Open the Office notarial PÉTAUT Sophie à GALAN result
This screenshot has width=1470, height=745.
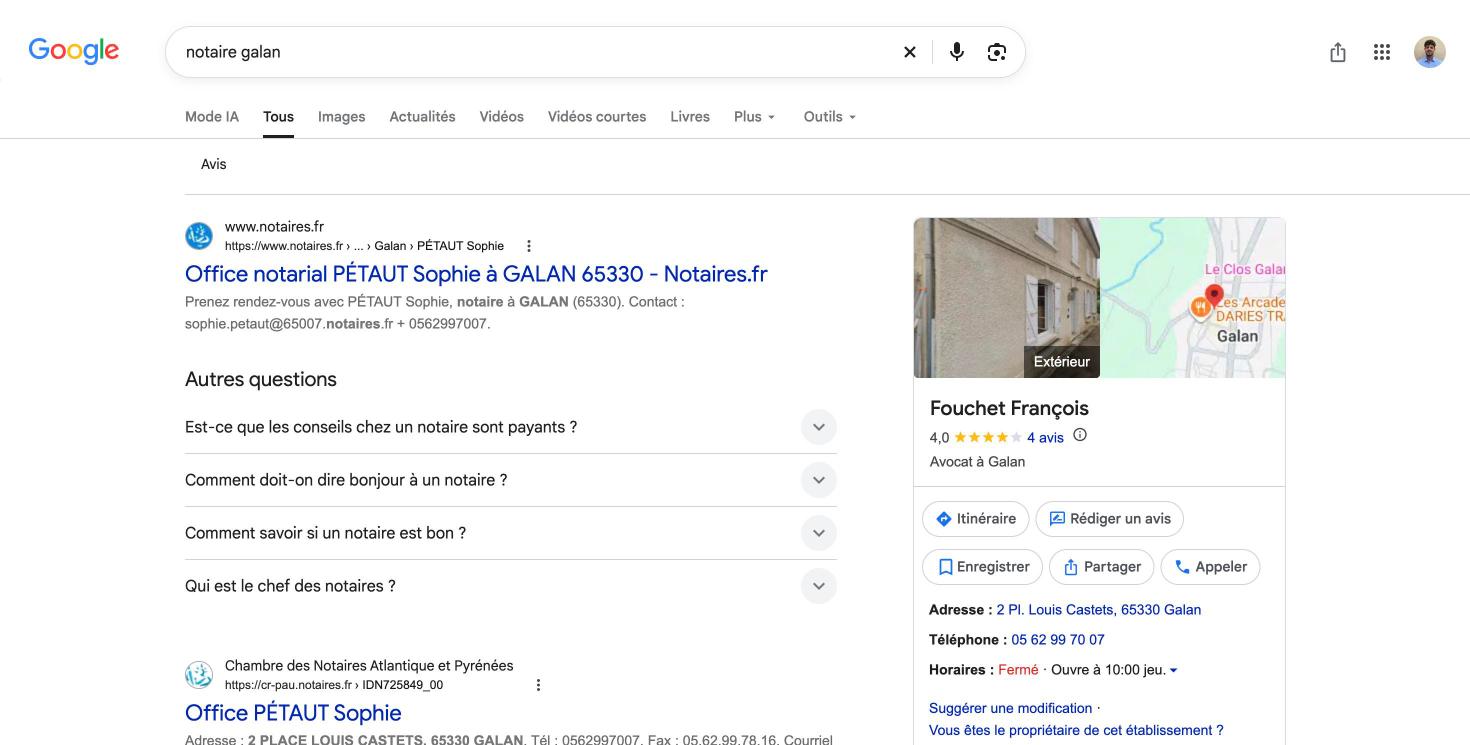(476, 274)
